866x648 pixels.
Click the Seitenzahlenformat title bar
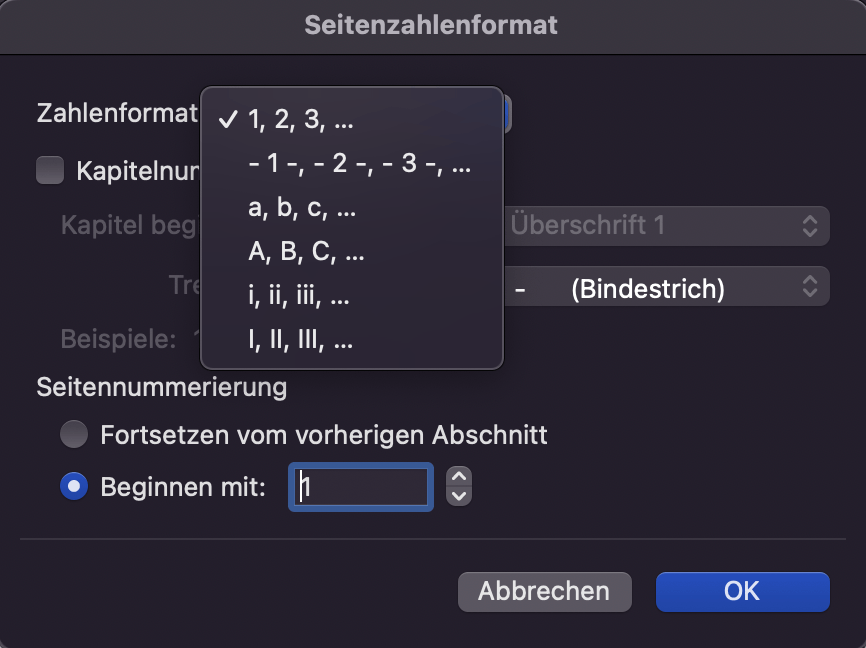(432, 24)
